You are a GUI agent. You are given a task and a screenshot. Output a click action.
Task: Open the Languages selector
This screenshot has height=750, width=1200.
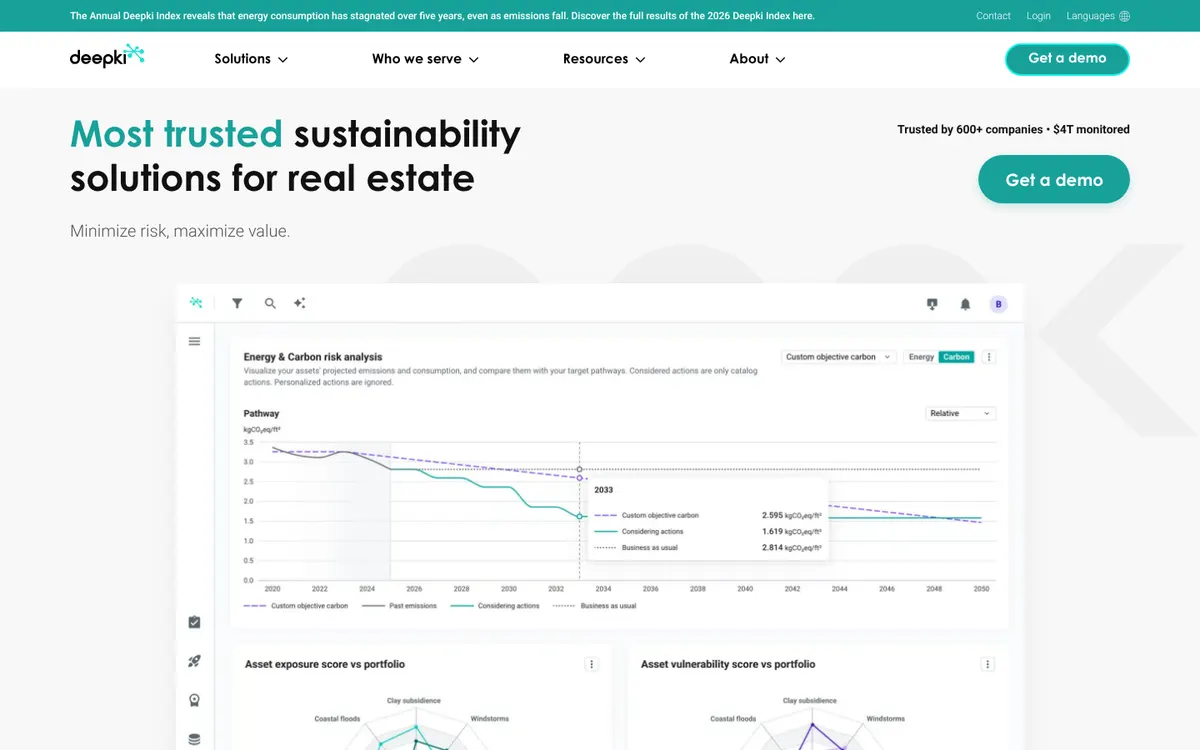(1098, 16)
